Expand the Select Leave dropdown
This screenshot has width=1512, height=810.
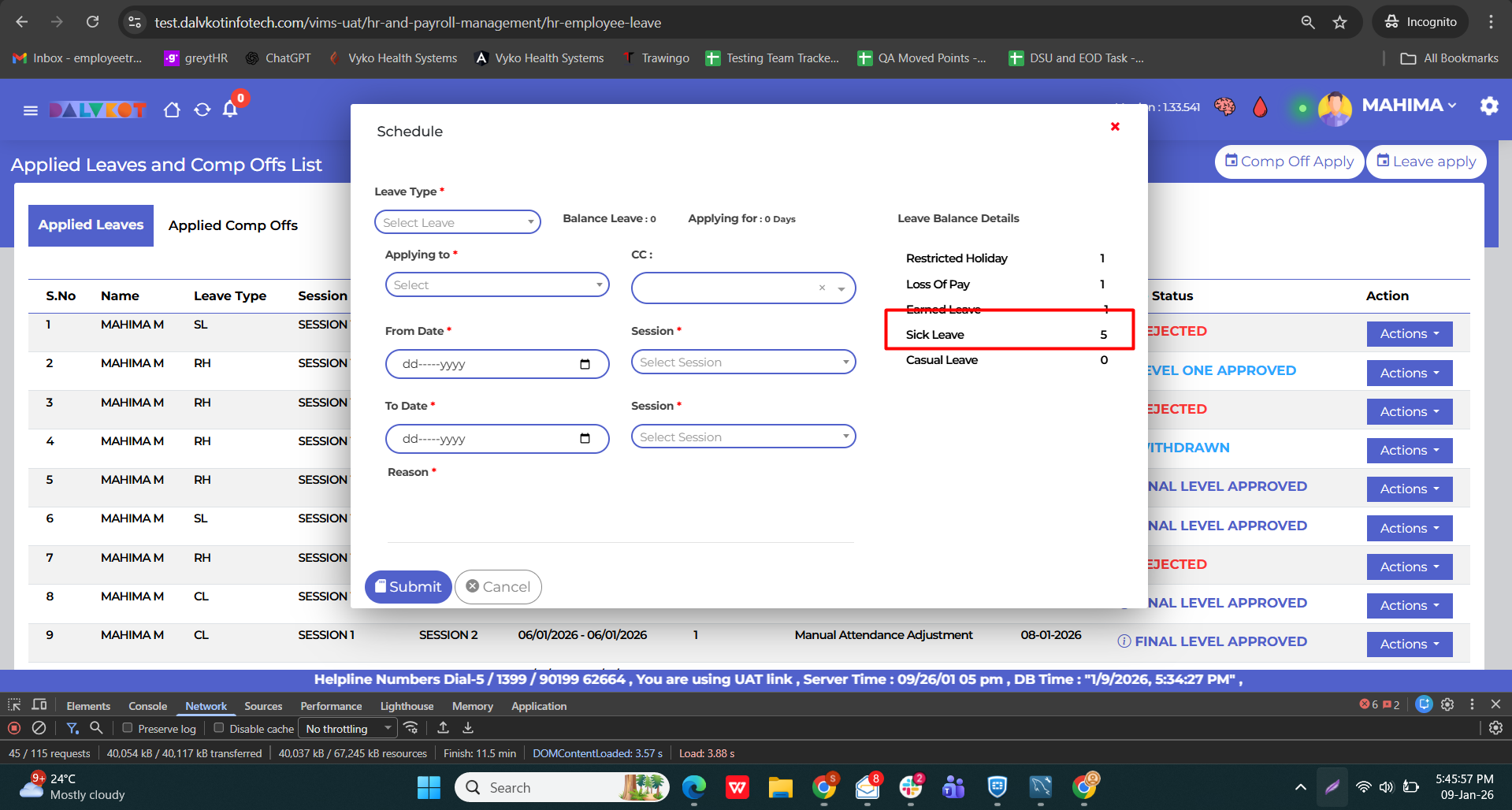click(457, 222)
